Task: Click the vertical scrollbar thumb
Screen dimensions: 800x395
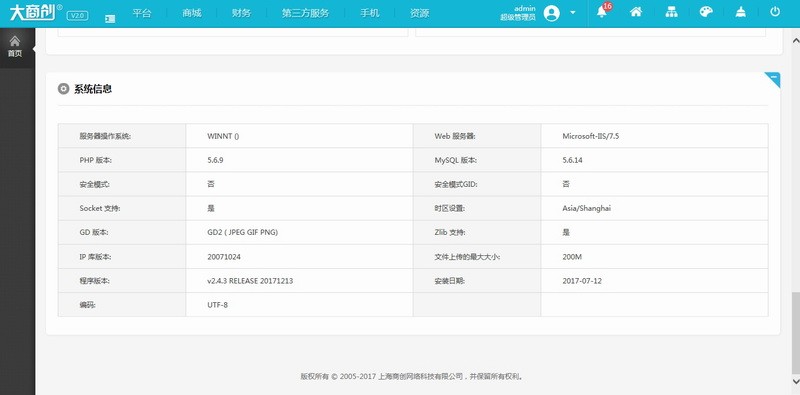Action: (x=795, y=333)
